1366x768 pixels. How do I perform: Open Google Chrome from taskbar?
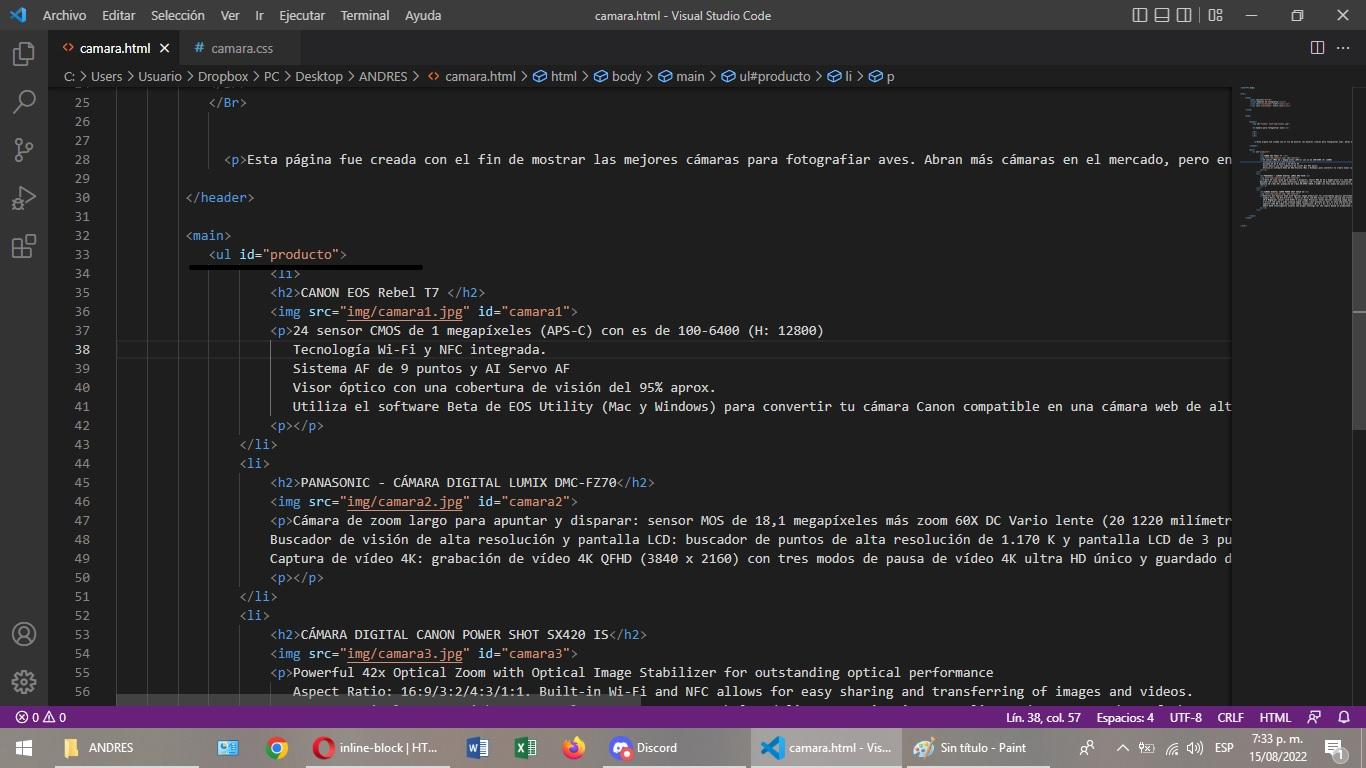tap(277, 747)
